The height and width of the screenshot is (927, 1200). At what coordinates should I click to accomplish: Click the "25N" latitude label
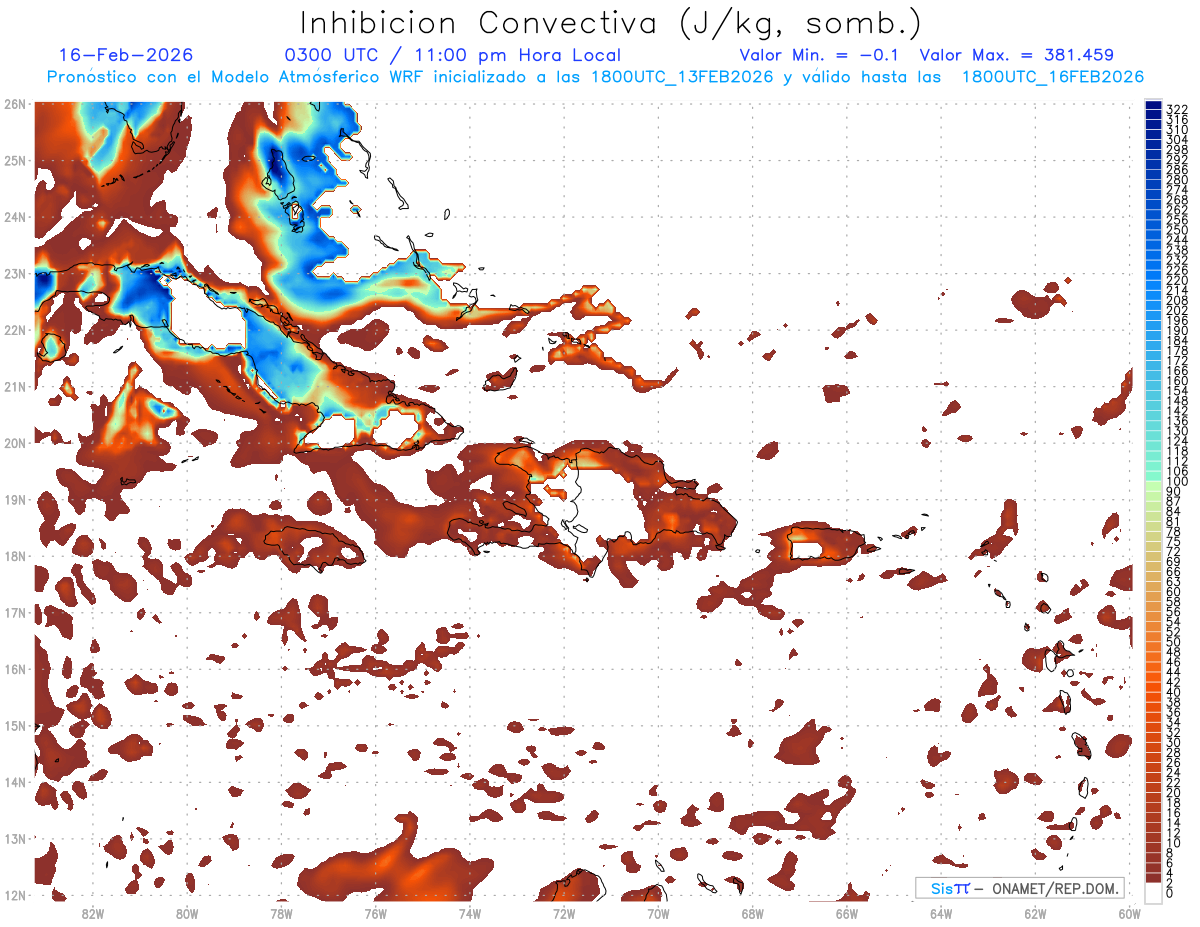pyautogui.click(x=14, y=160)
